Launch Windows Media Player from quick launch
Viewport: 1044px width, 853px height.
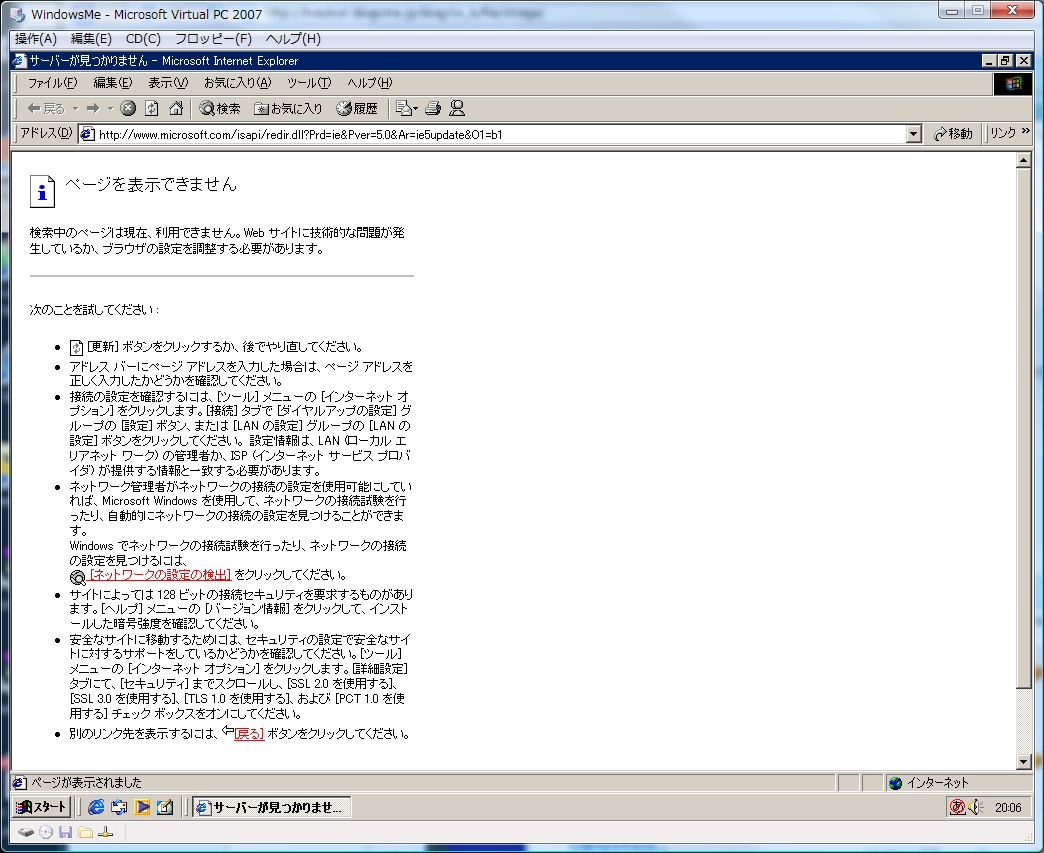(142, 807)
